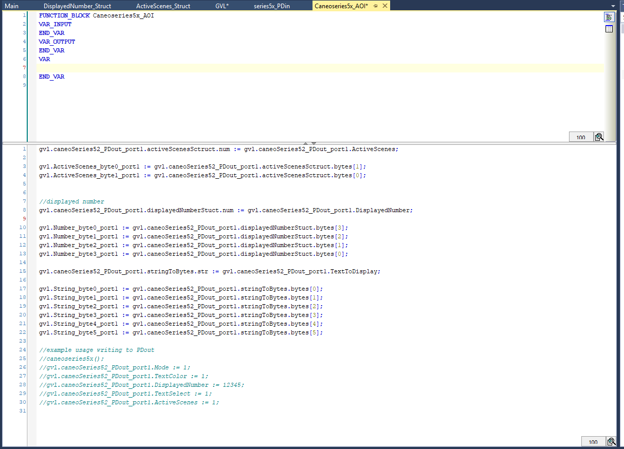This screenshot has height=449, width=624.
Task: Pin the Caneoseries5x_AOI tab
Action: point(375,6)
